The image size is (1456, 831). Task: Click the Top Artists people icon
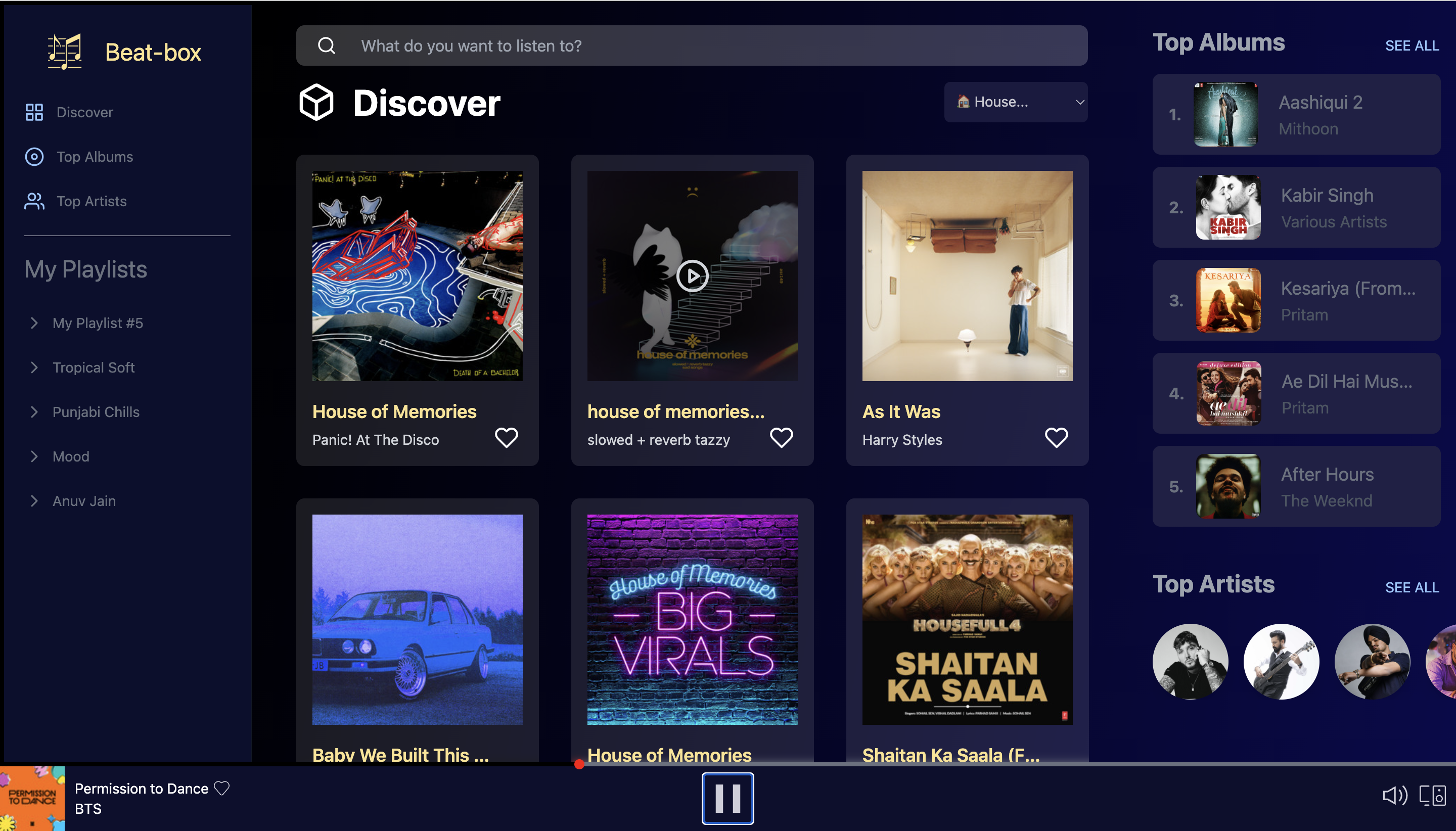(x=34, y=201)
